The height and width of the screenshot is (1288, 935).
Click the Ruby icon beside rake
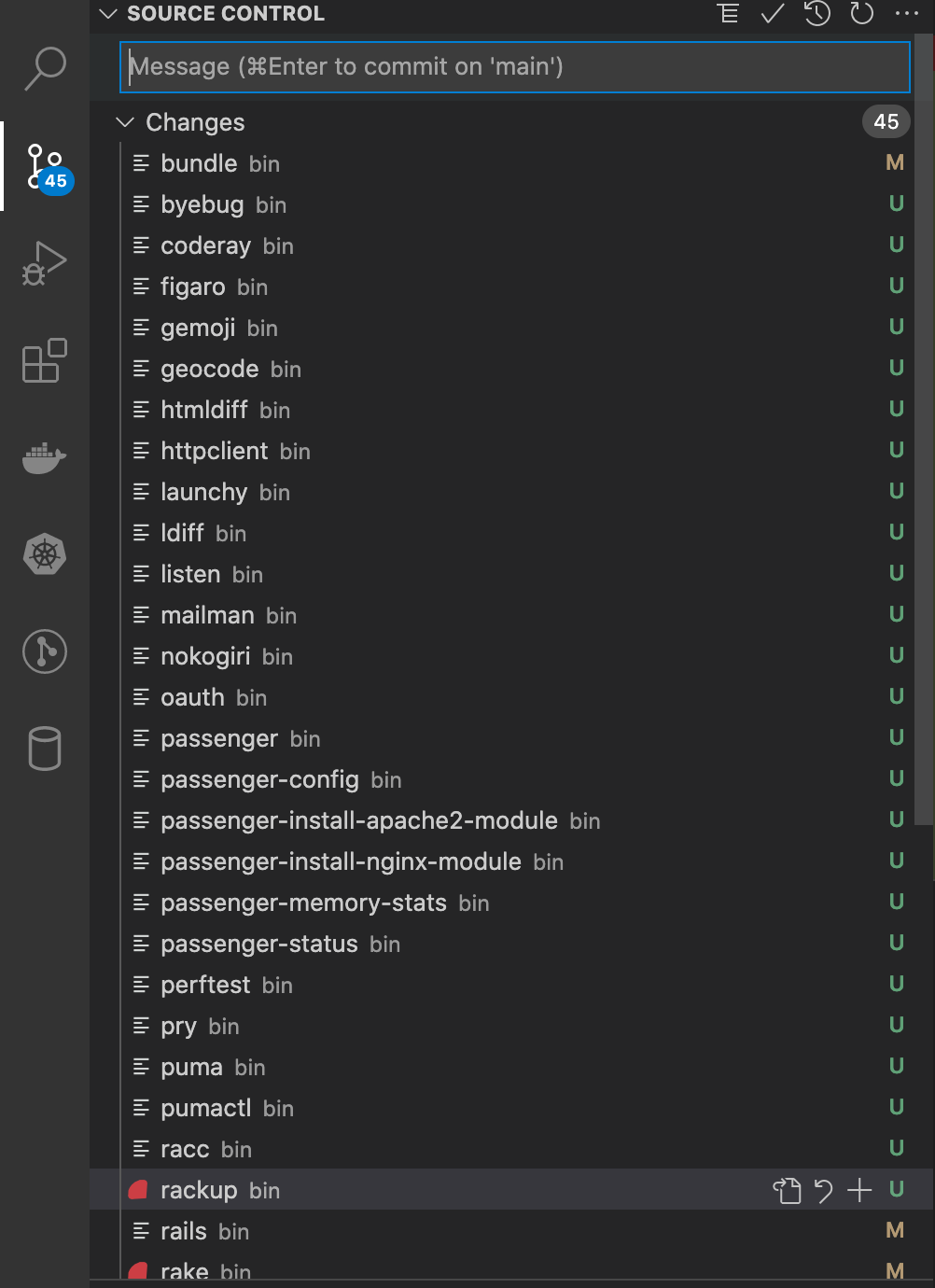(139, 1271)
